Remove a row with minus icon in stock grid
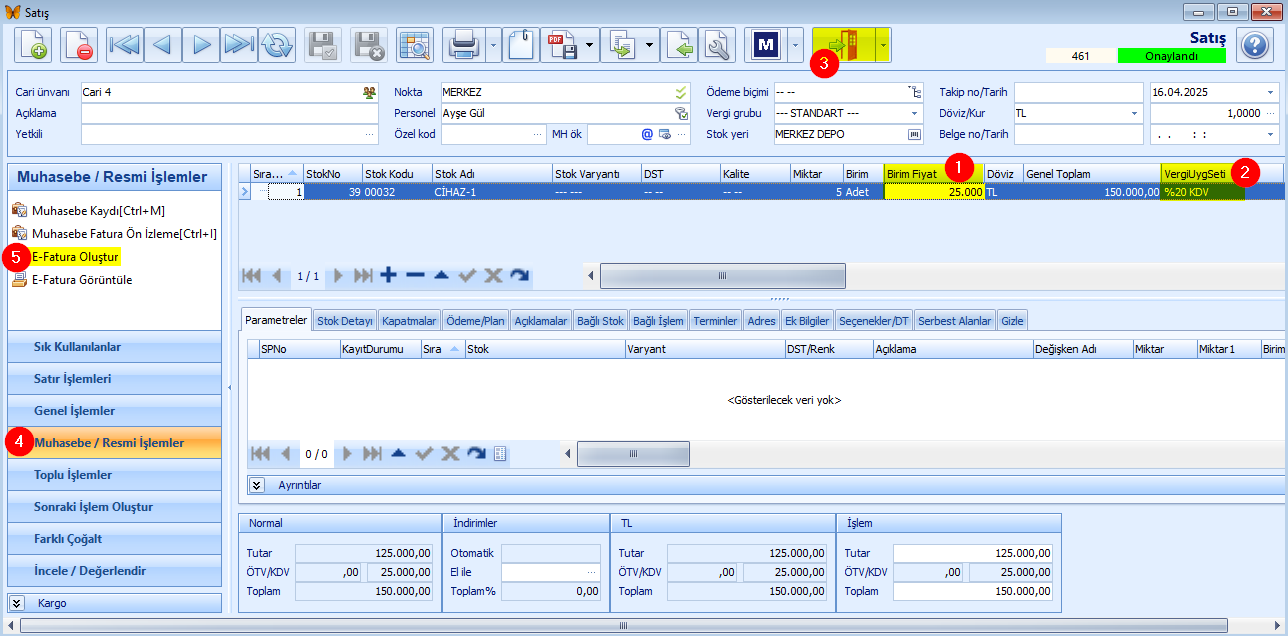The width and height of the screenshot is (1288, 636). [x=415, y=275]
